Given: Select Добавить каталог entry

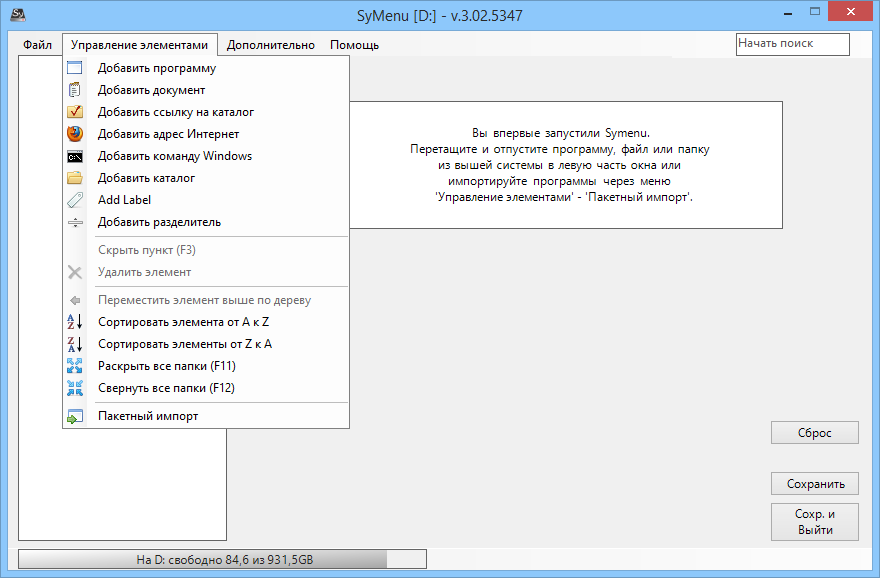Looking at the screenshot, I should (206, 178).
